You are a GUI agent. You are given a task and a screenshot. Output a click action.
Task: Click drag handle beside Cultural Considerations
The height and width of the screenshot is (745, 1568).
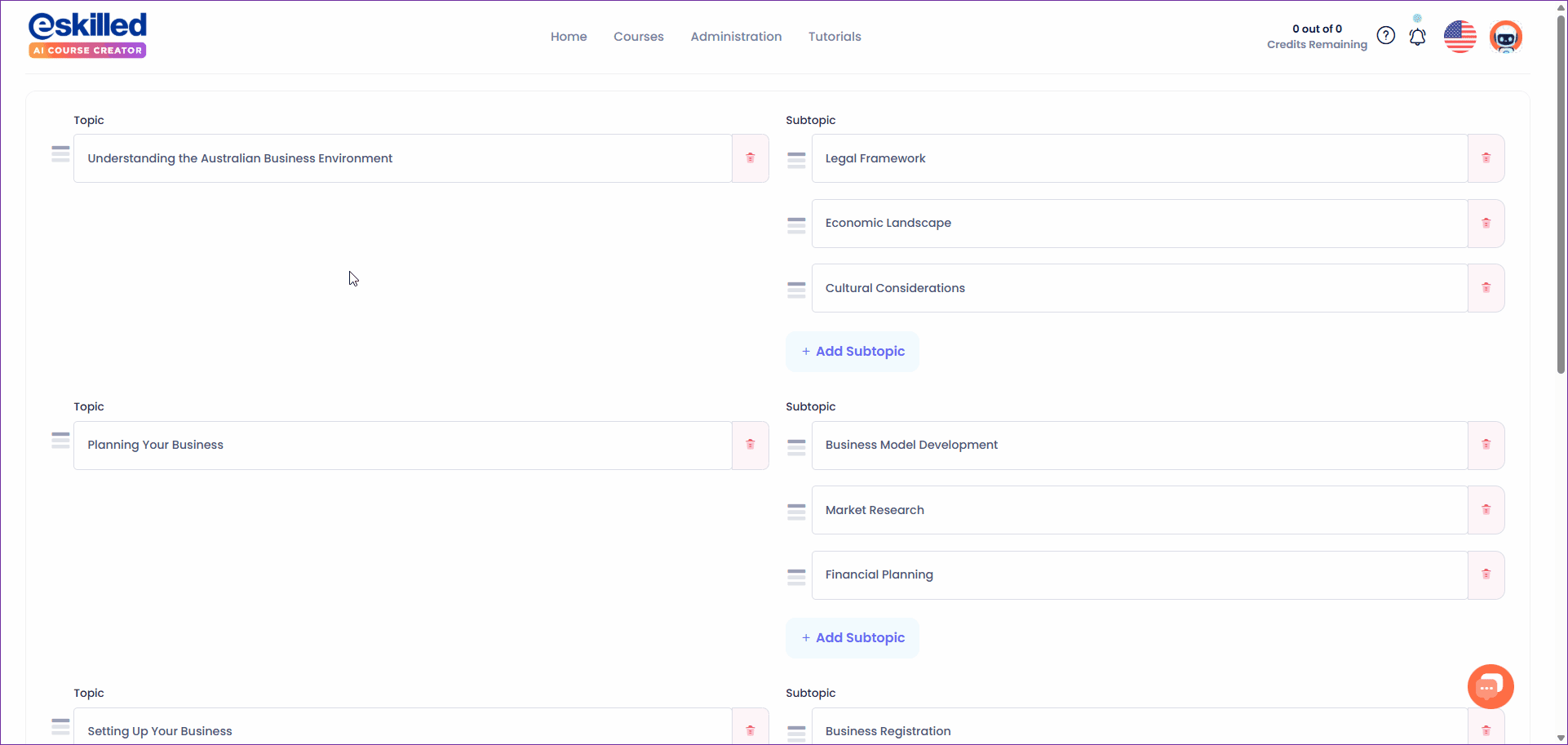(x=796, y=289)
